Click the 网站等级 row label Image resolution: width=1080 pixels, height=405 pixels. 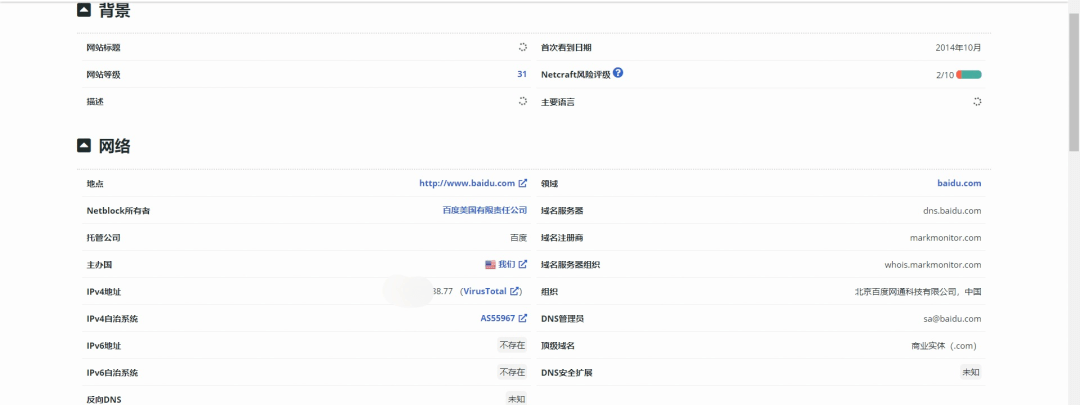[103, 74]
